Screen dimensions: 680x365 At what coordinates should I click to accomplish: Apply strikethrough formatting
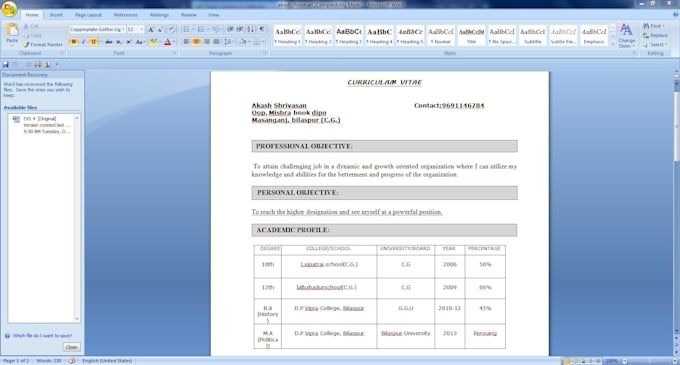coord(108,42)
